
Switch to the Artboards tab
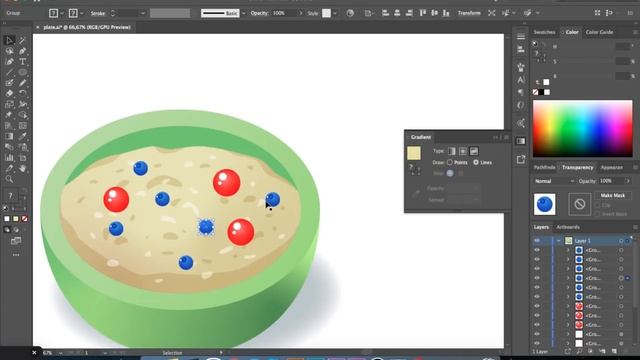coord(568,227)
